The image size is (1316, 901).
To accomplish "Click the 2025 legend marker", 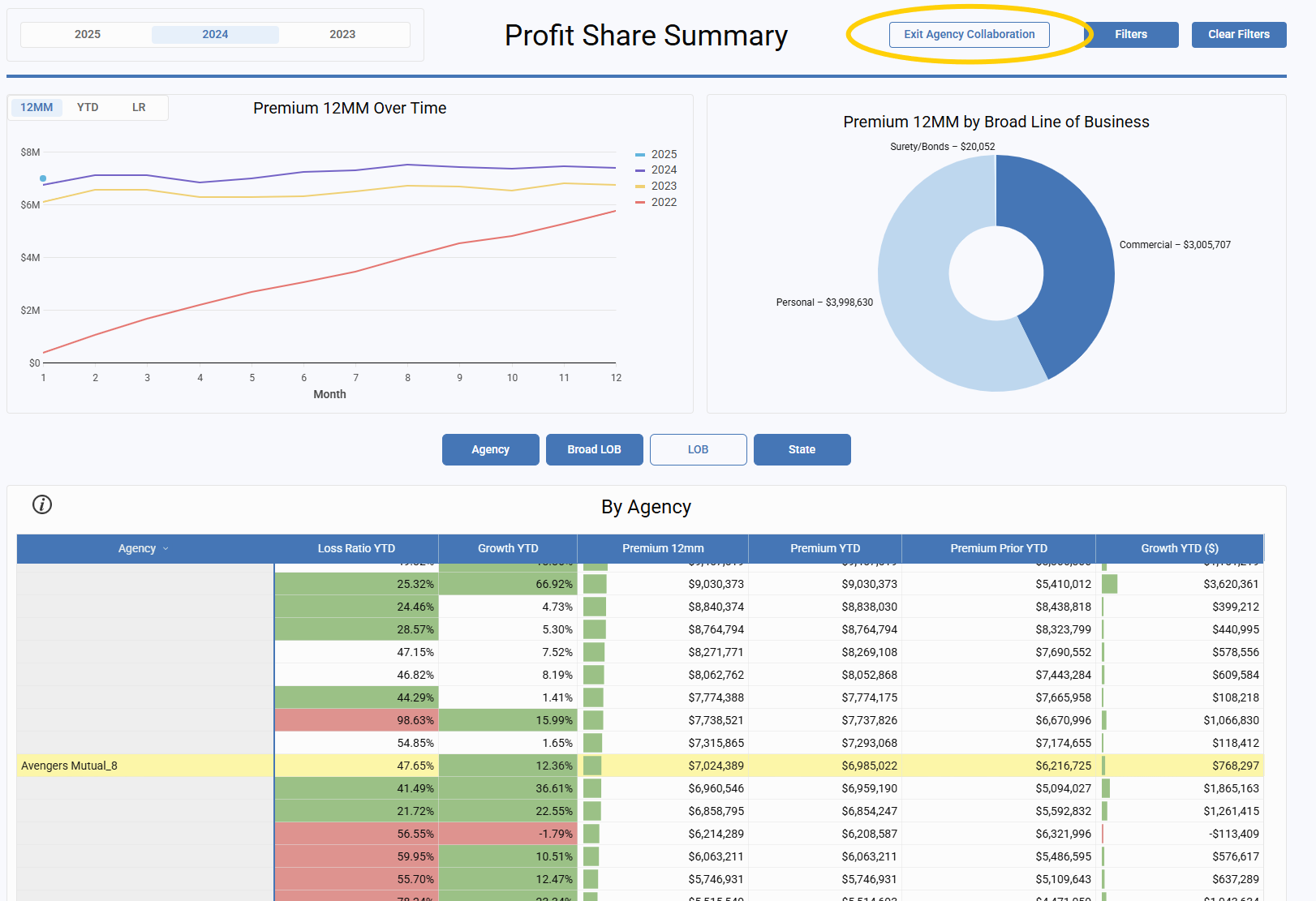I will click(640, 154).
